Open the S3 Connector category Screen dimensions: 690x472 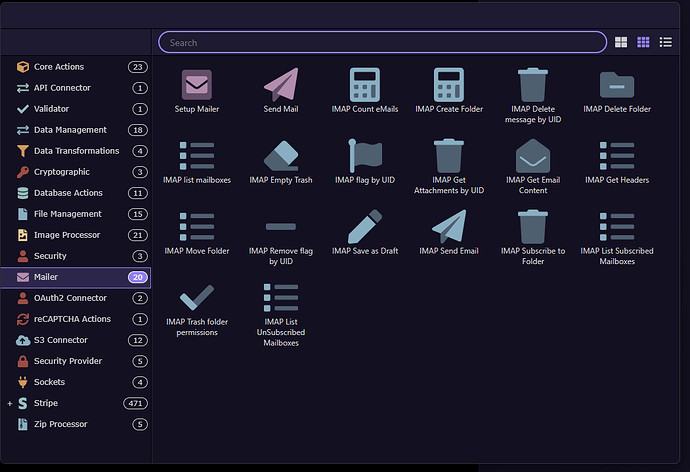click(76, 340)
